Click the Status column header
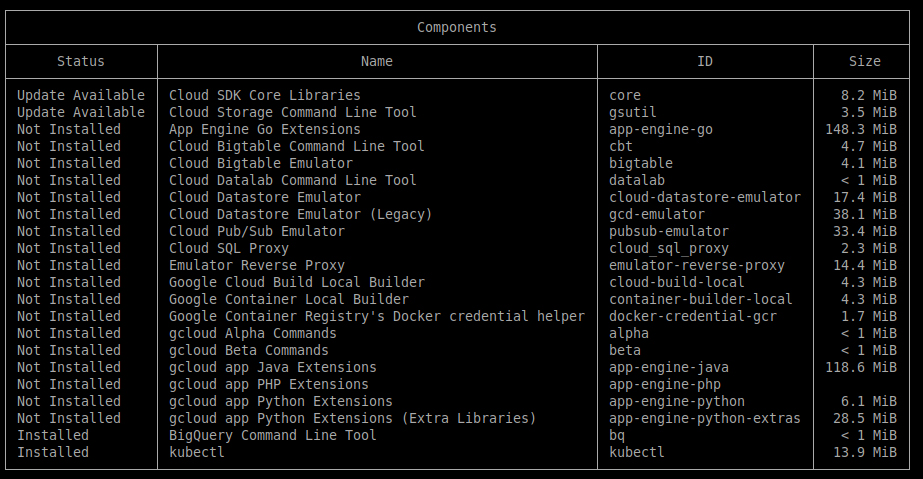This screenshot has height=479, width=923. click(x=80, y=61)
